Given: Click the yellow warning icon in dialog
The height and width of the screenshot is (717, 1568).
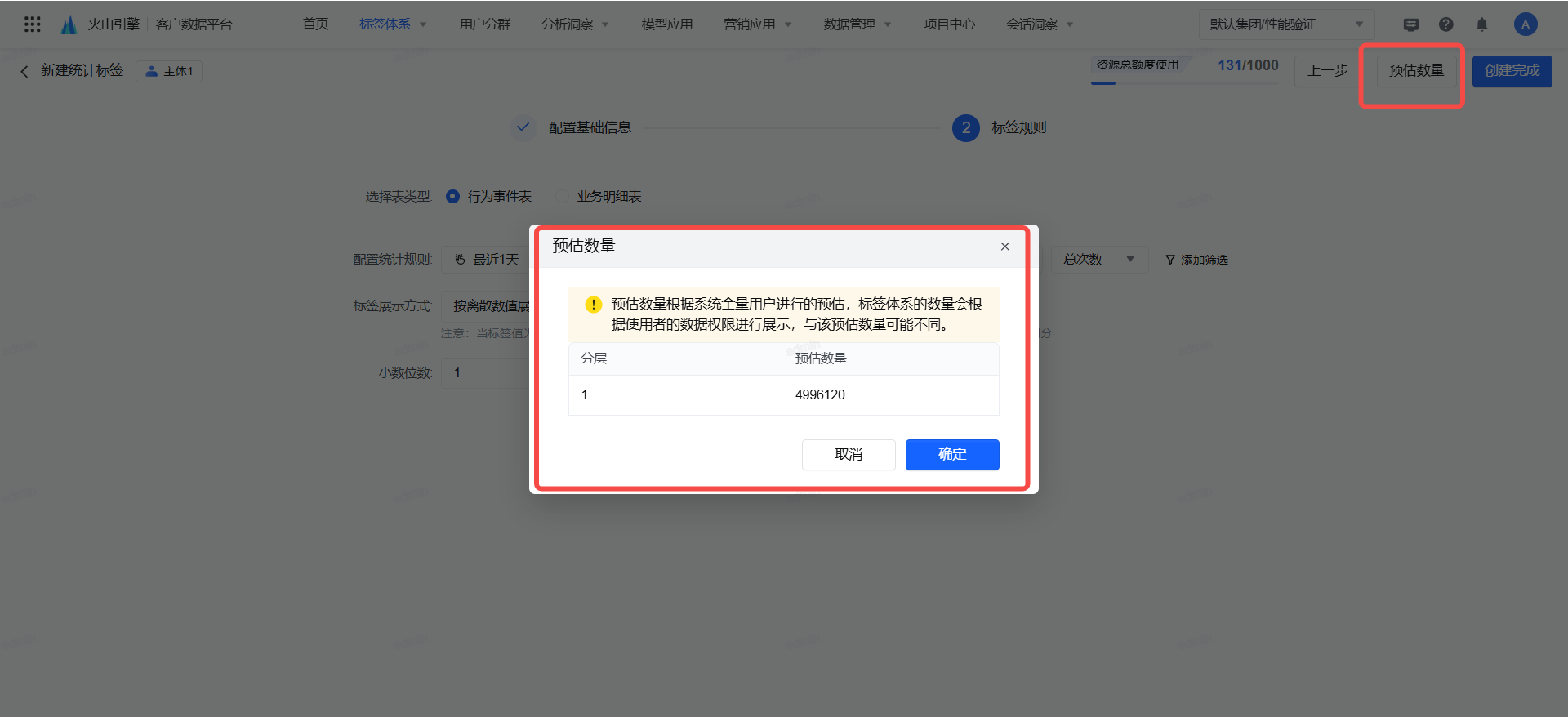Looking at the screenshot, I should 594,305.
